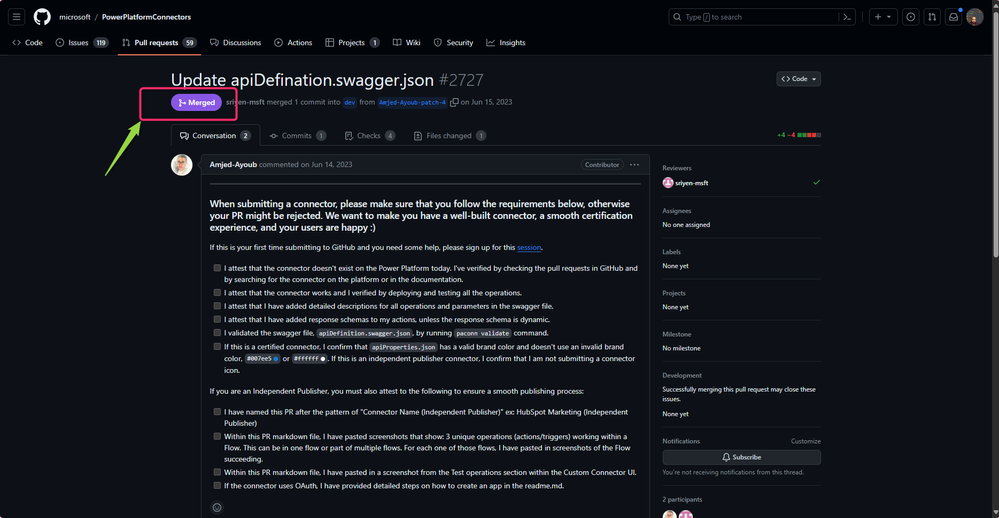This screenshot has width=999, height=518.
Task: Add a reaction with the smiley icon
Action: (217, 508)
